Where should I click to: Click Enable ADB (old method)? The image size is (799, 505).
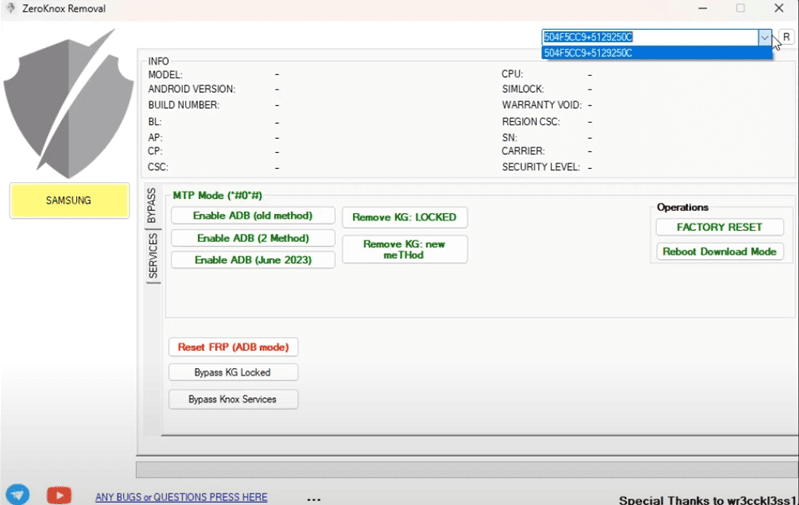click(252, 216)
